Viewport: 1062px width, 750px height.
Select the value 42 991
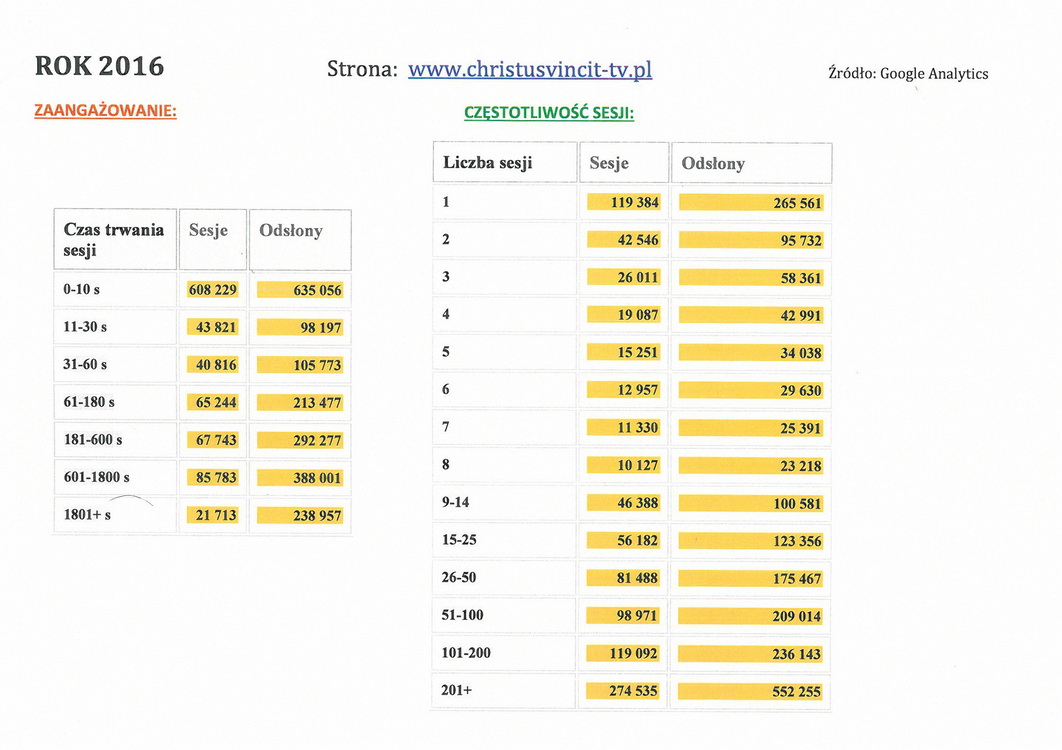[801, 316]
